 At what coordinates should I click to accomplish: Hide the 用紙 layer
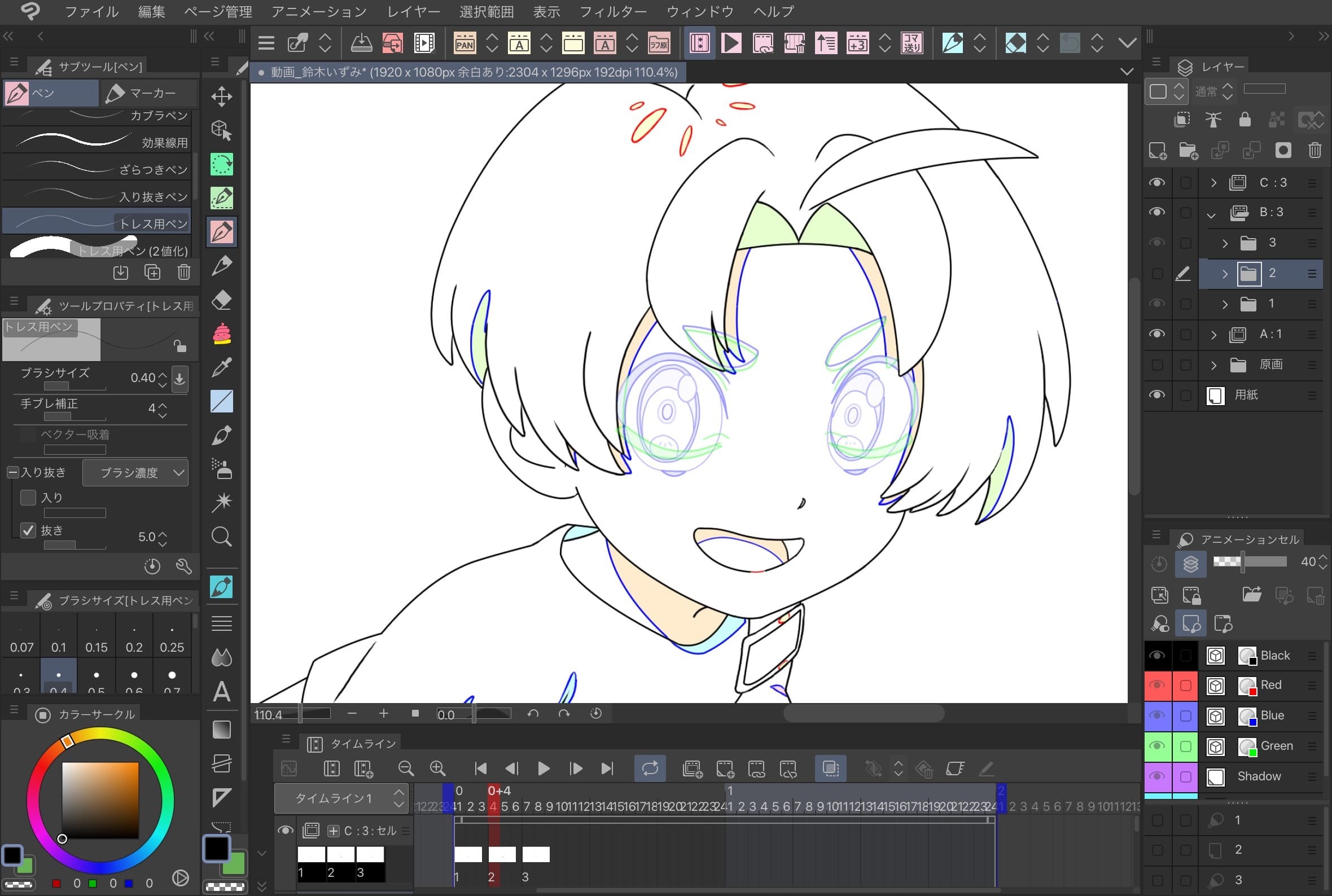[1156, 395]
